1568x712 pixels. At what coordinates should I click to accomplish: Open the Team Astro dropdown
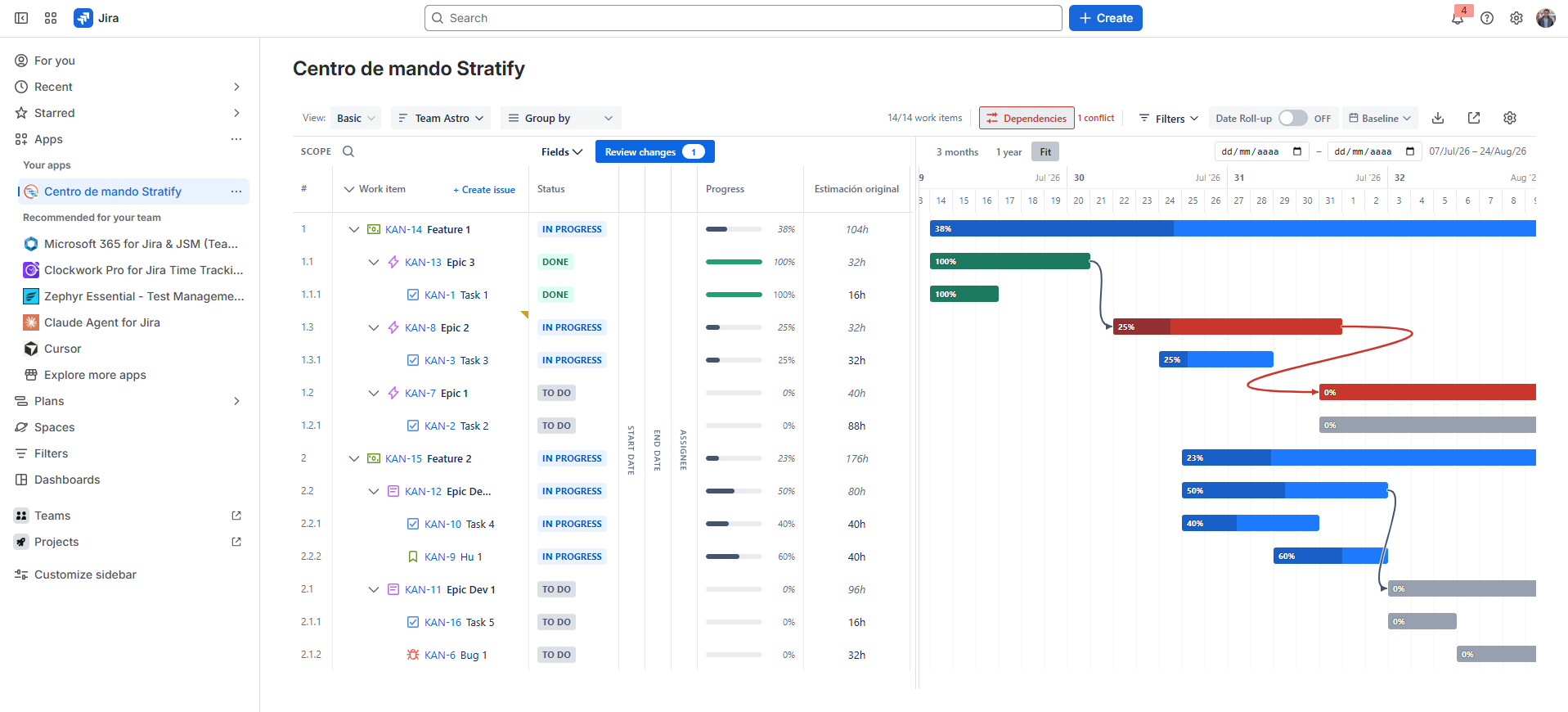[x=441, y=118]
